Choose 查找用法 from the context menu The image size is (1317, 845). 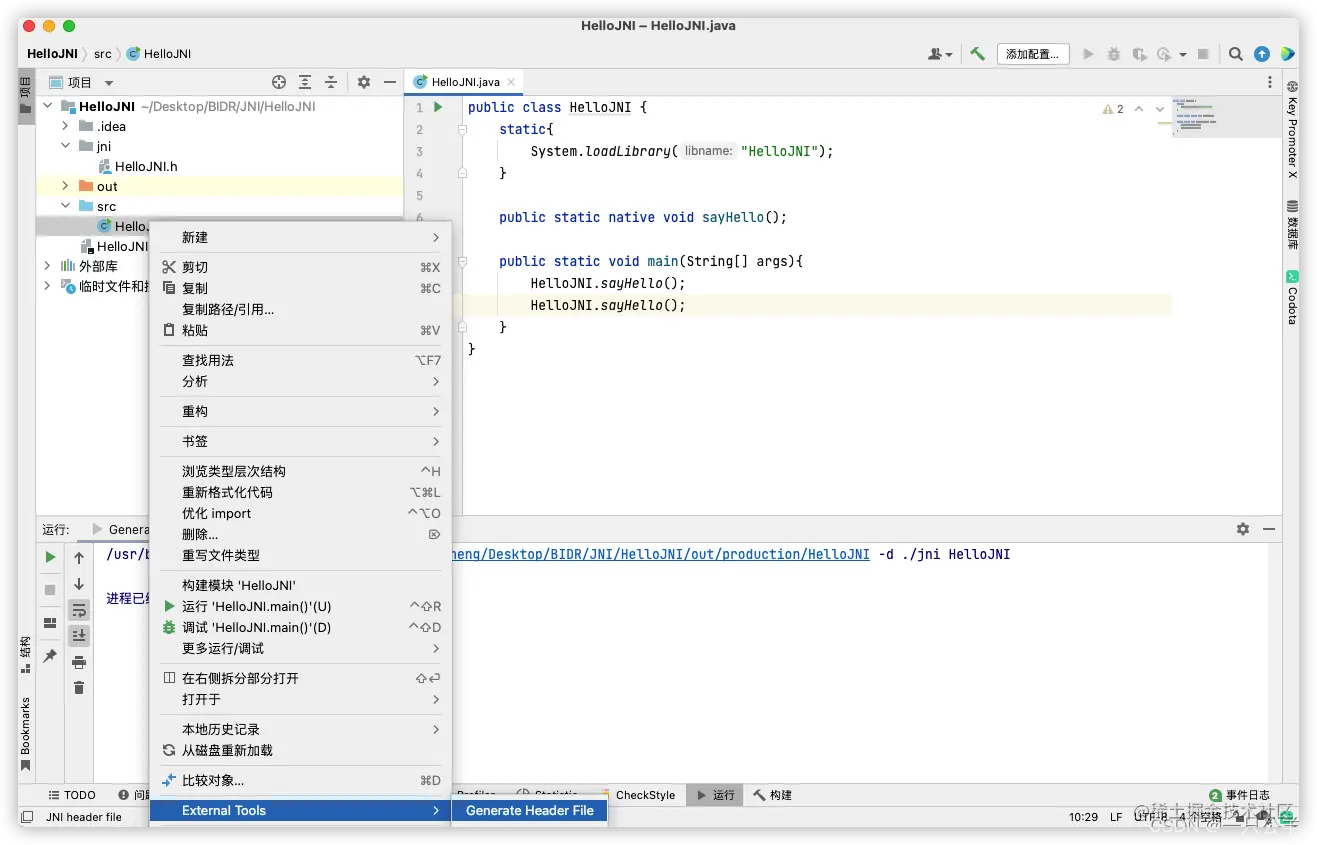point(301,360)
